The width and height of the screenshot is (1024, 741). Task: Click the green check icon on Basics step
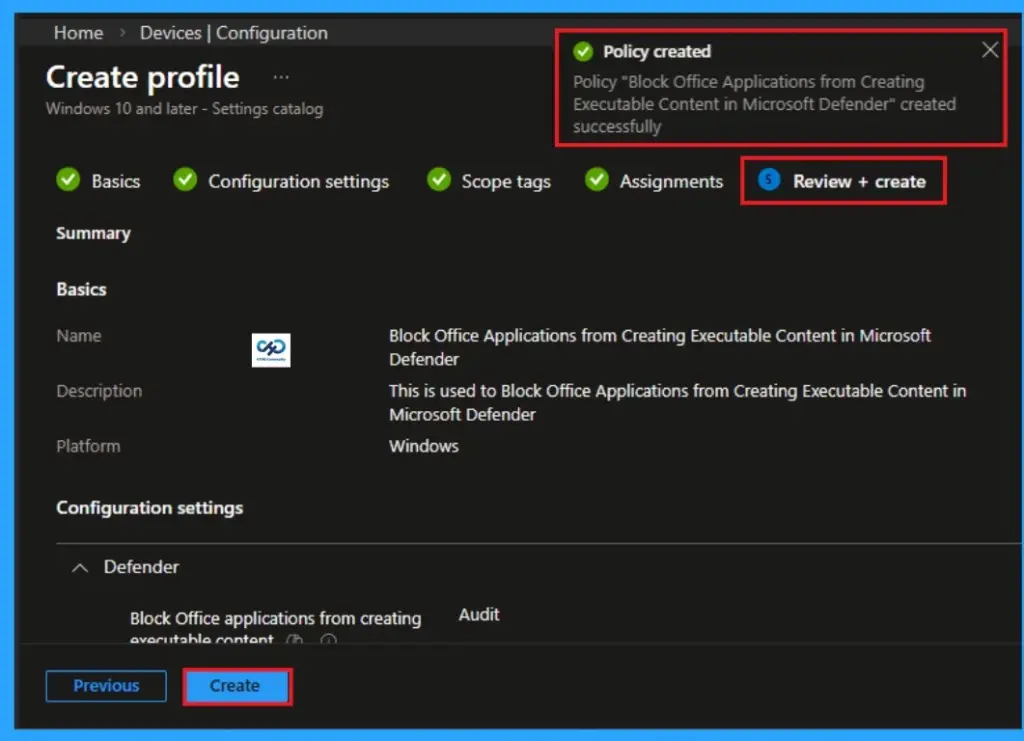[x=67, y=180]
